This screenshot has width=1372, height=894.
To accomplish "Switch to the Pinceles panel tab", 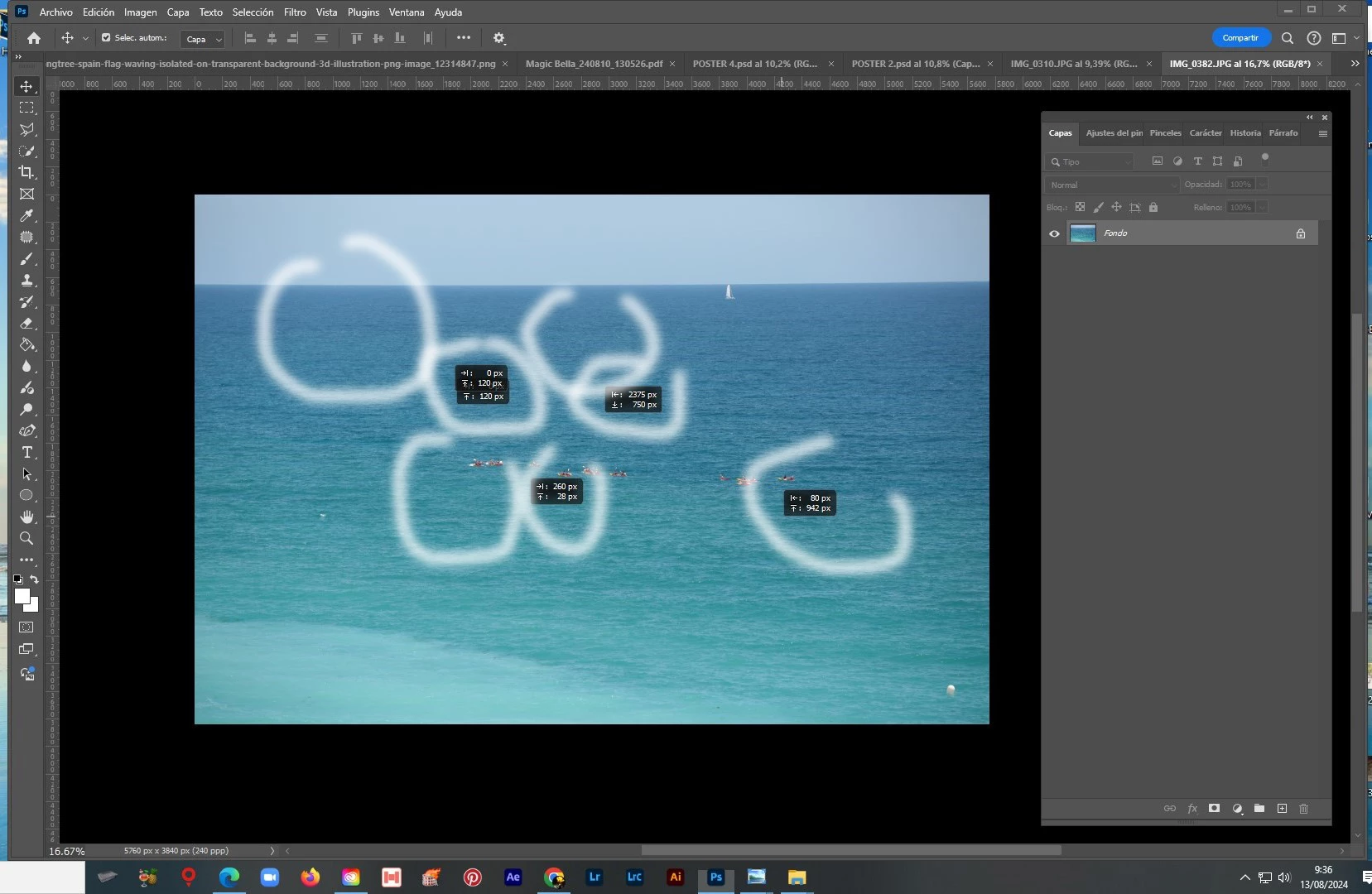I will pos(1165,133).
